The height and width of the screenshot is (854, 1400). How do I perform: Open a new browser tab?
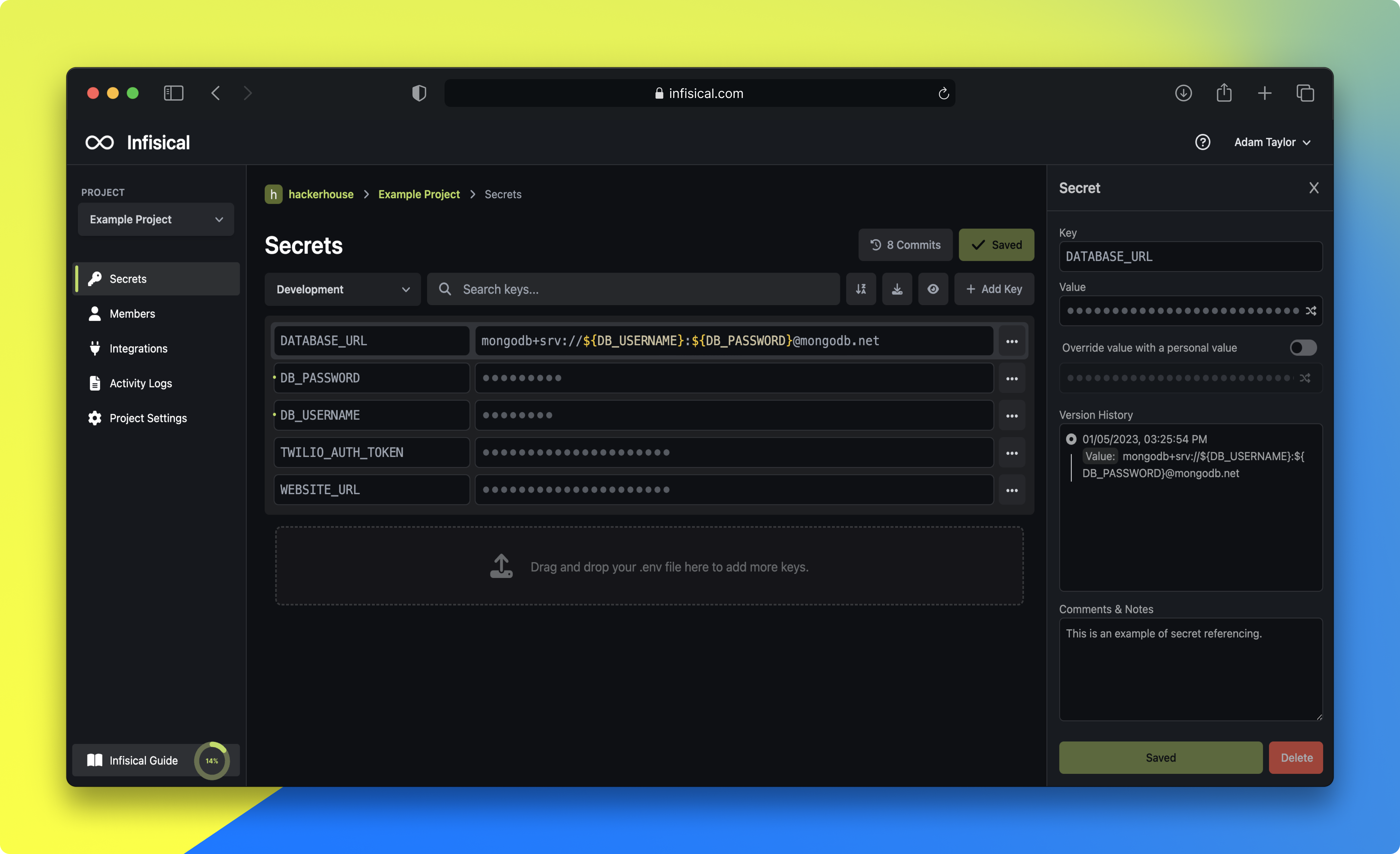tap(1264, 93)
